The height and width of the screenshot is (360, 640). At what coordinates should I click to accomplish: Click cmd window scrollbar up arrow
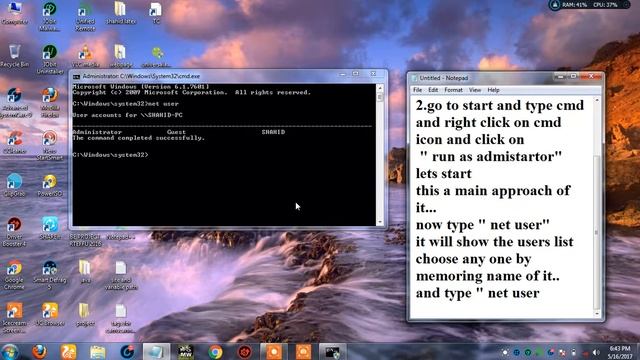(x=380, y=88)
